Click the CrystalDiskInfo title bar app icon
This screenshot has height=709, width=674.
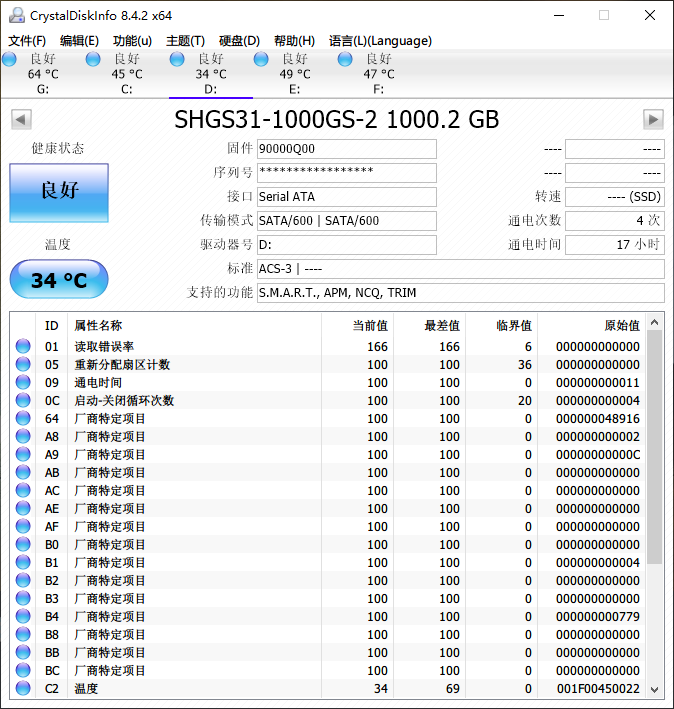click(x=17, y=15)
